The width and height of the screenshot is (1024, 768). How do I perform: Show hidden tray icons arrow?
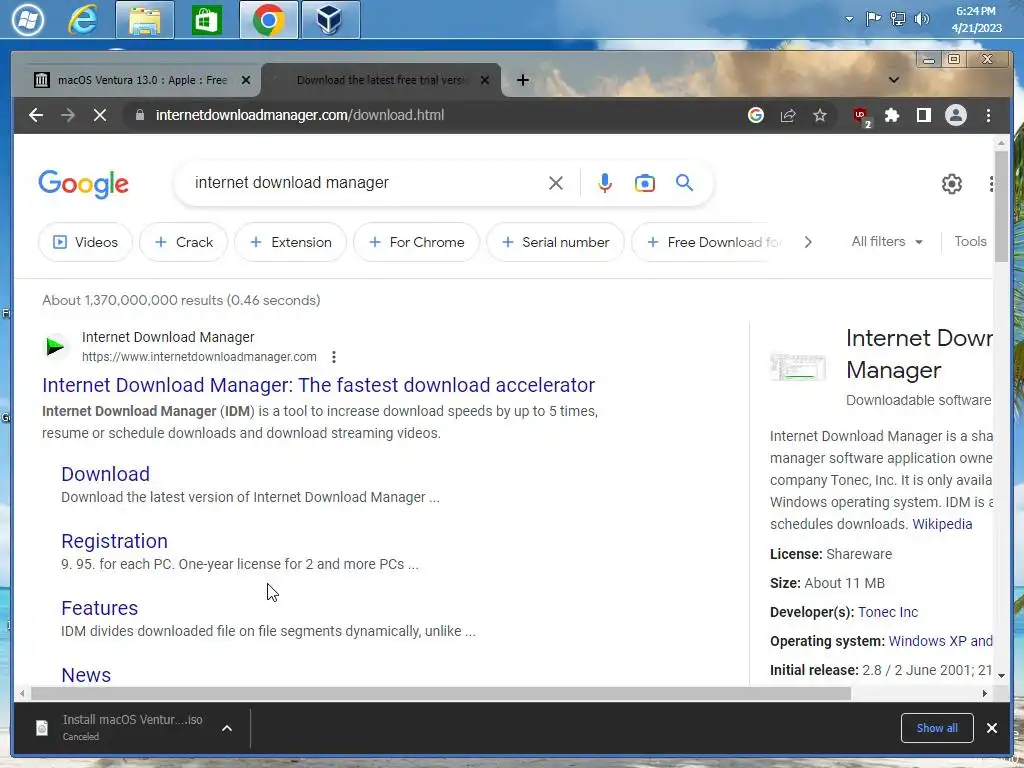click(x=849, y=19)
